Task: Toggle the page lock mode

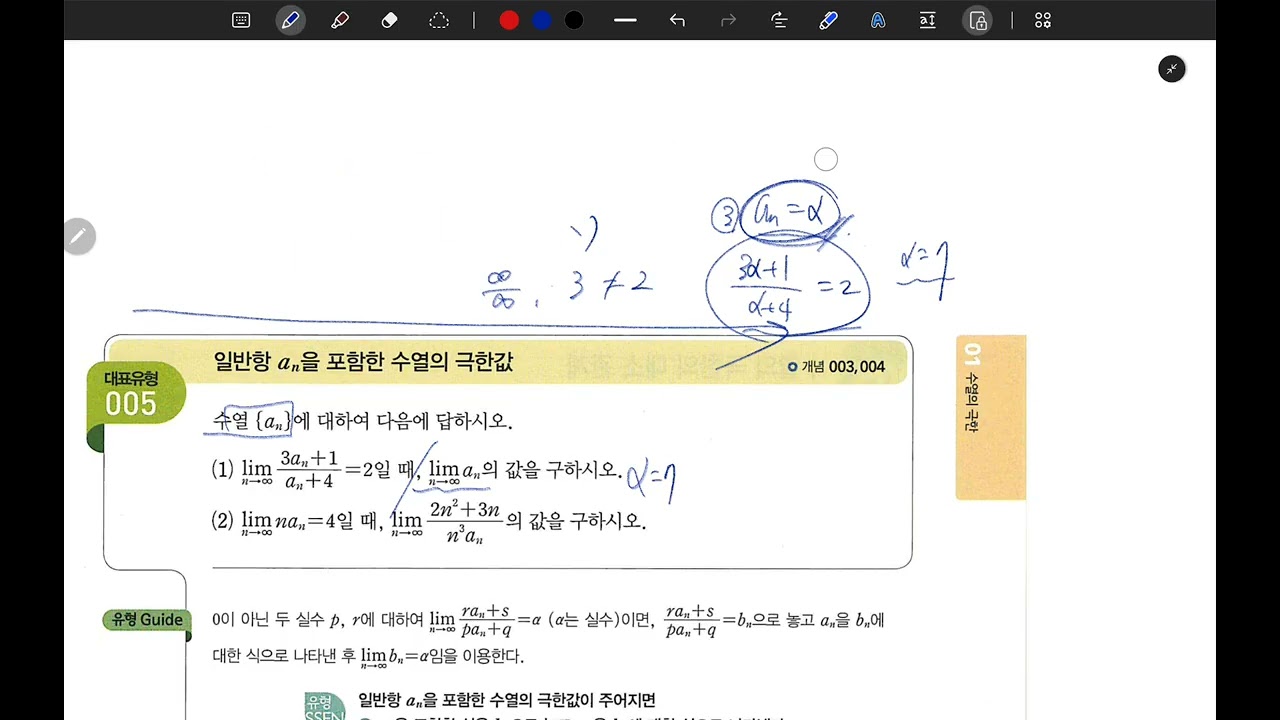Action: (x=978, y=20)
